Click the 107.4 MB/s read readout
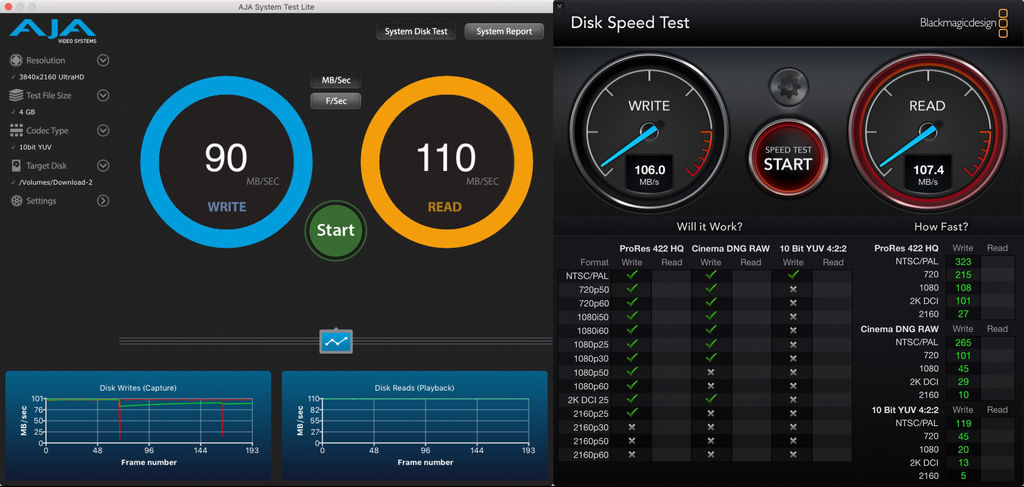Viewport: 1024px width, 487px height. click(x=928, y=174)
